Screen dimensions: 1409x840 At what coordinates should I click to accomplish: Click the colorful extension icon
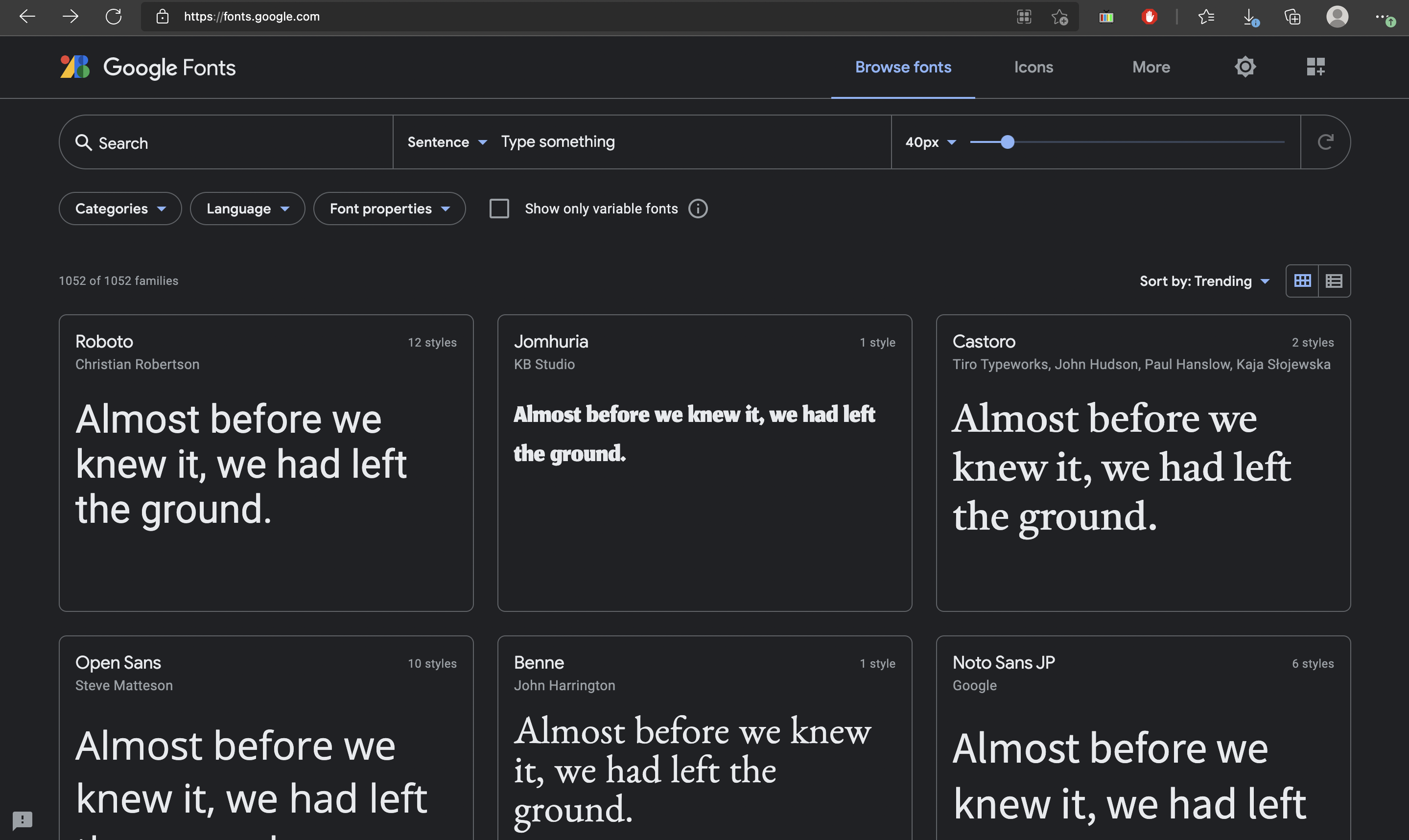(x=1106, y=17)
